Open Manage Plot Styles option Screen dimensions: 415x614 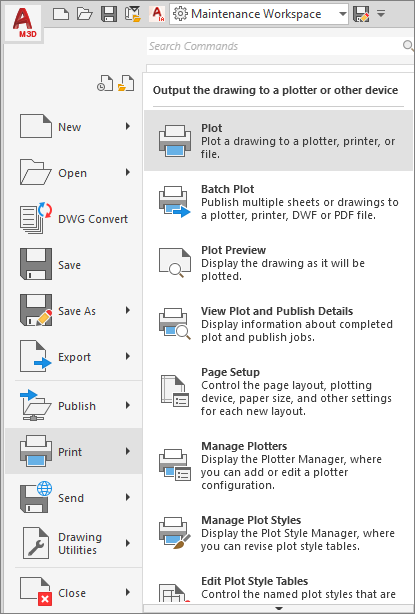[x=278, y=533]
